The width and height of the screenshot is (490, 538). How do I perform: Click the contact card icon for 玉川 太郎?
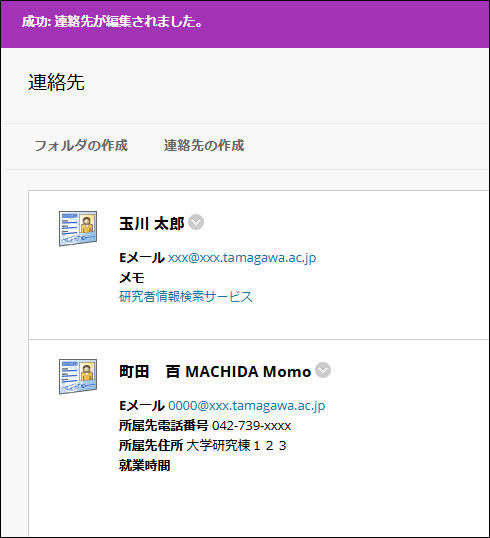tap(78, 229)
